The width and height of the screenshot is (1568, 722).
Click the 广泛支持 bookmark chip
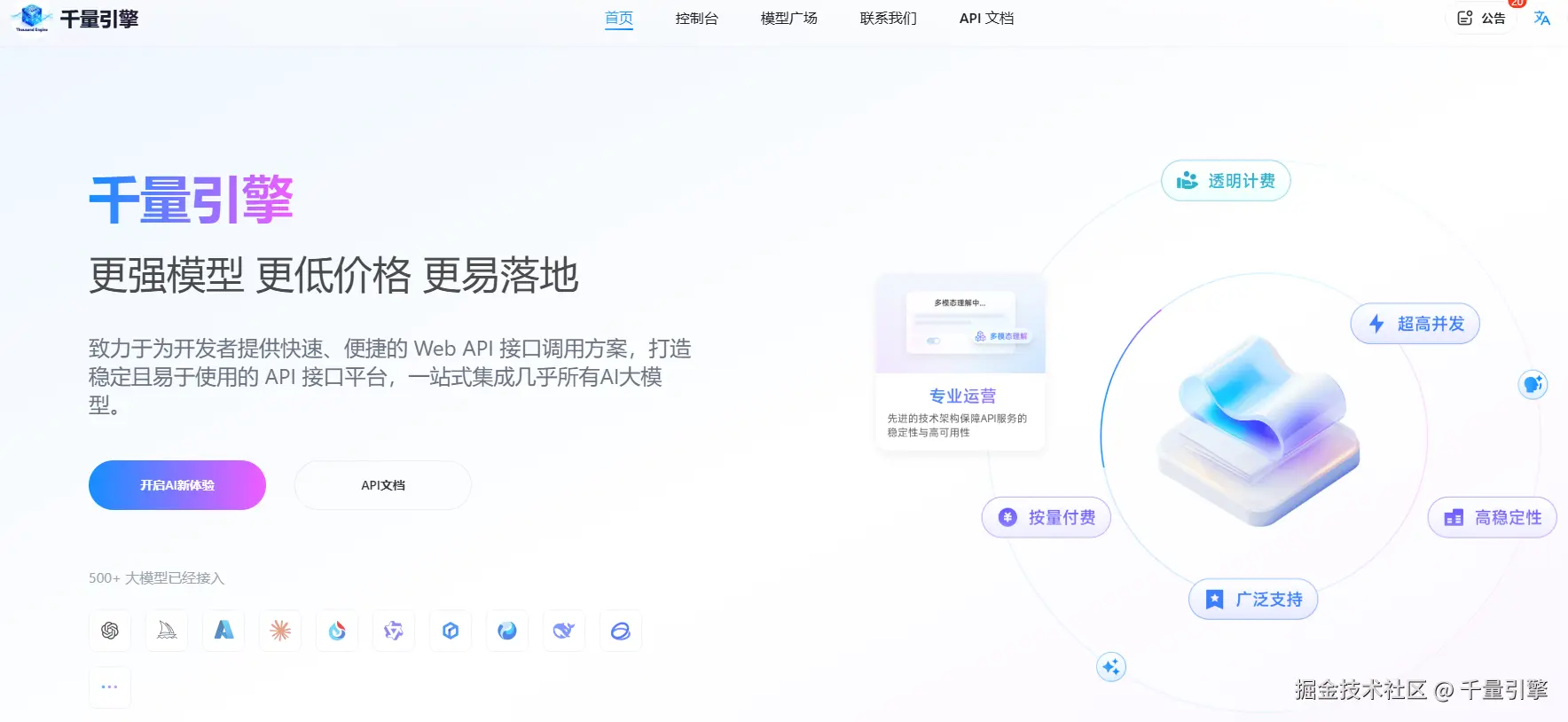(x=1253, y=600)
